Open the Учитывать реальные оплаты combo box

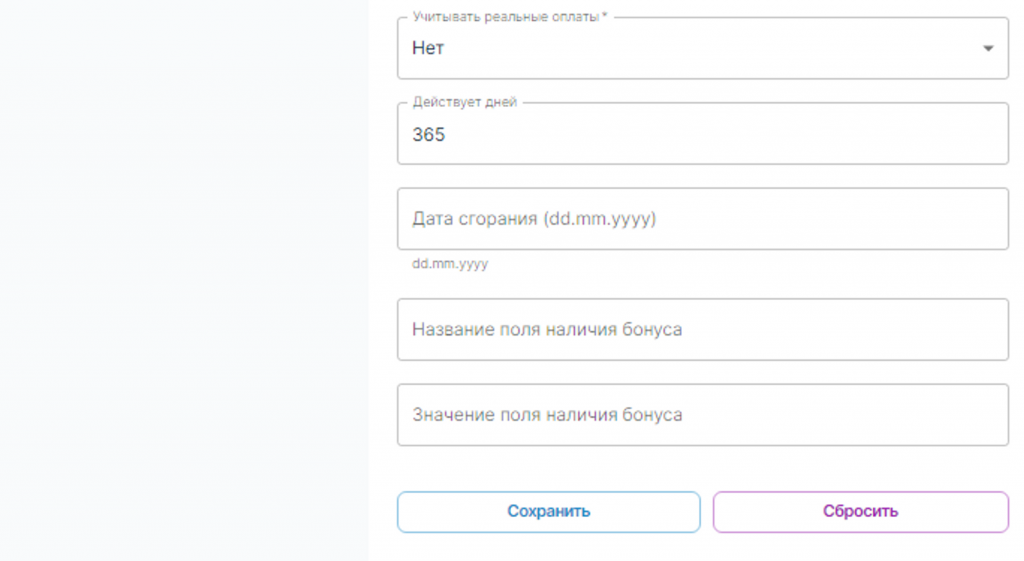(x=703, y=48)
